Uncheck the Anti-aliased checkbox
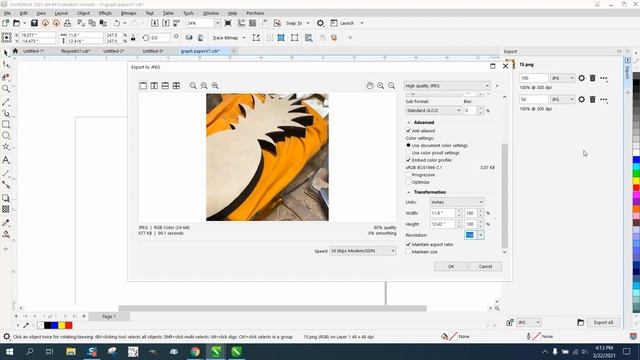 click(x=408, y=131)
